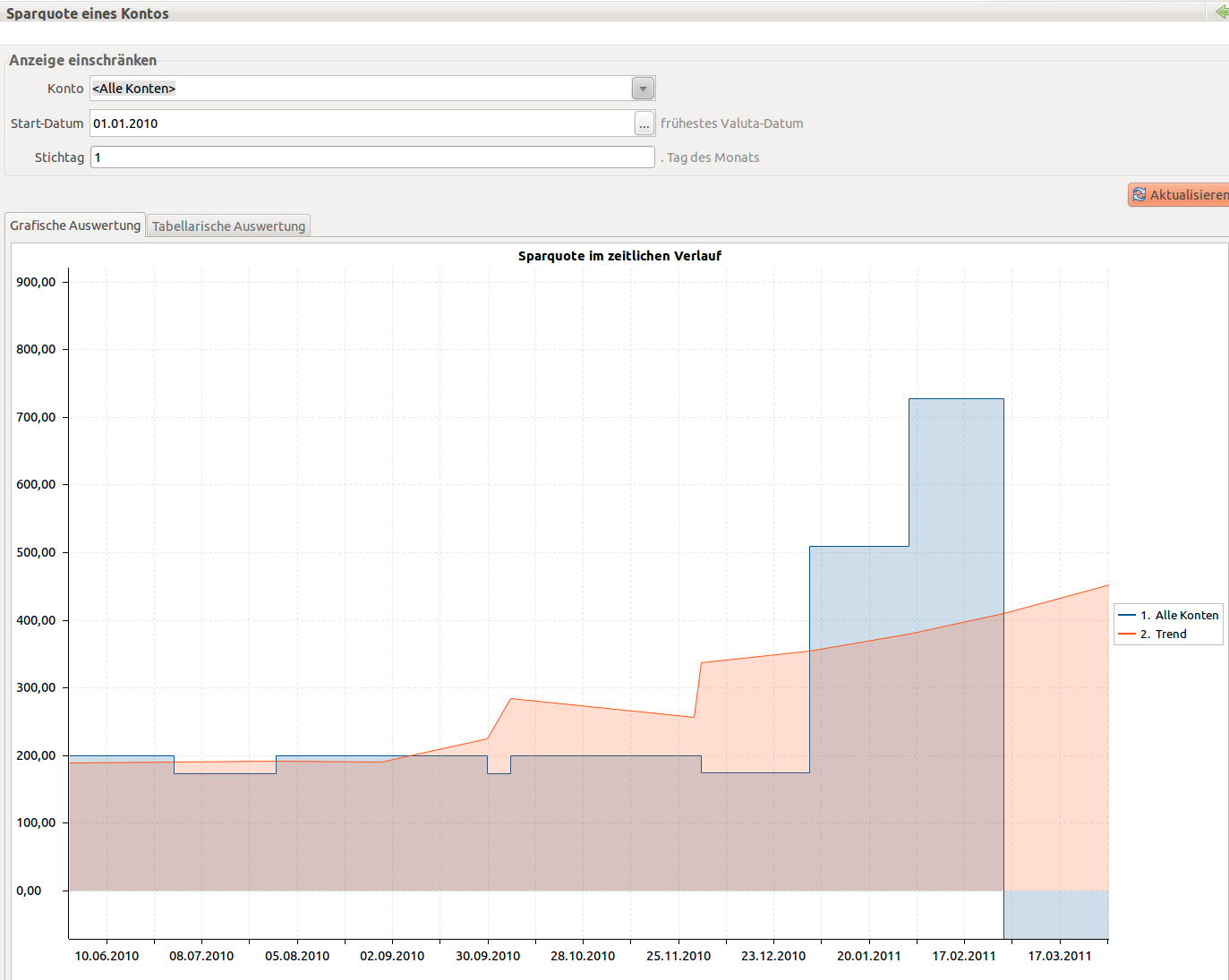The image size is (1229, 980).
Task: Click the y-axis value 800,00
Action: [36, 349]
